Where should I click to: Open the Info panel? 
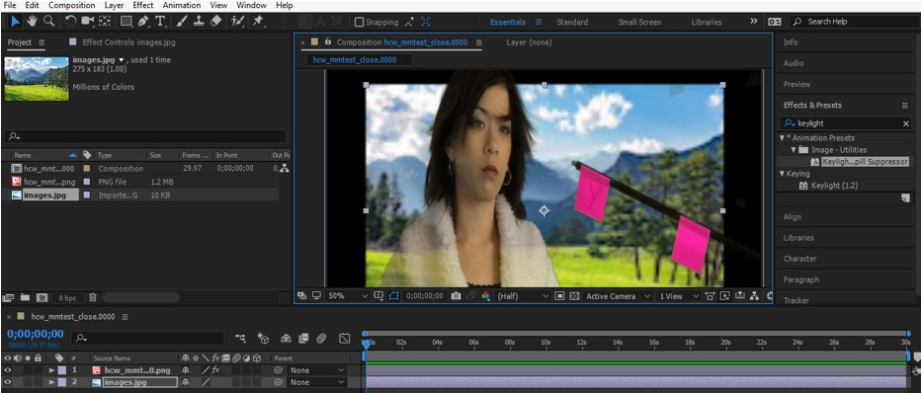pos(791,42)
